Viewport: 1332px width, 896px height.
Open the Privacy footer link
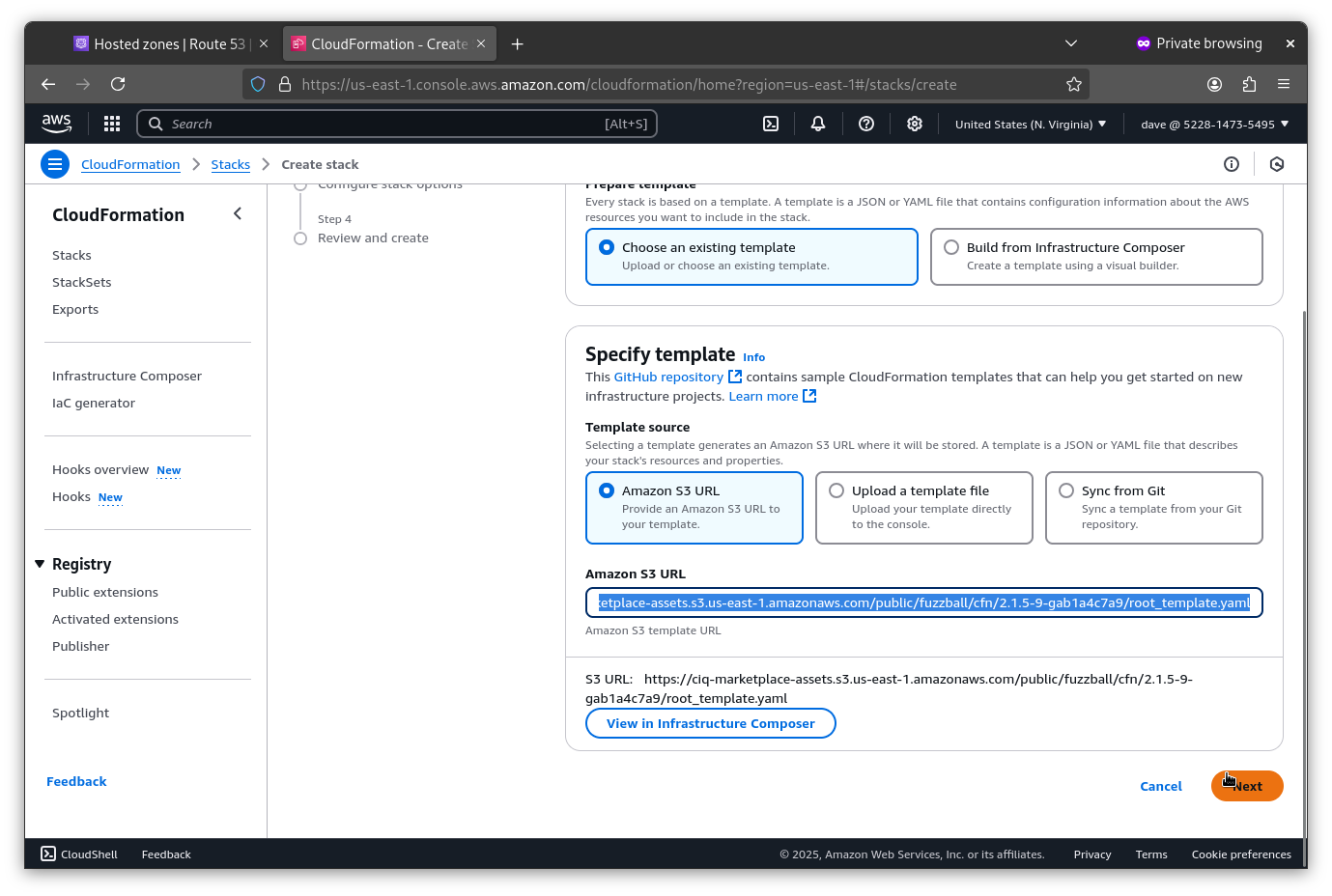pos(1092,854)
